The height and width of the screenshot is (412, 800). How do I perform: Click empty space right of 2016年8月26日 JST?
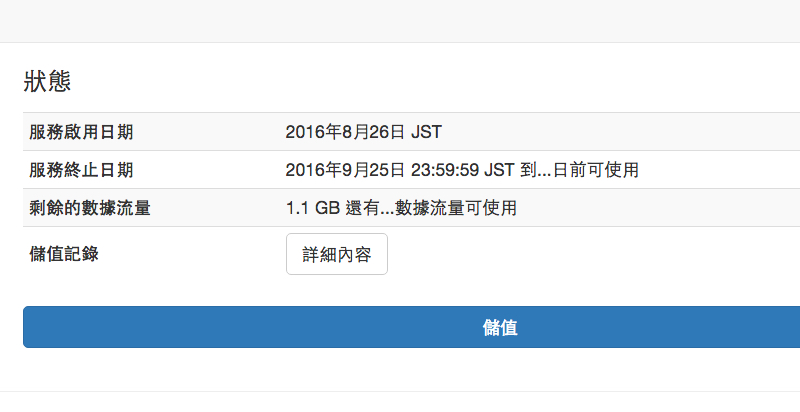[620, 132]
